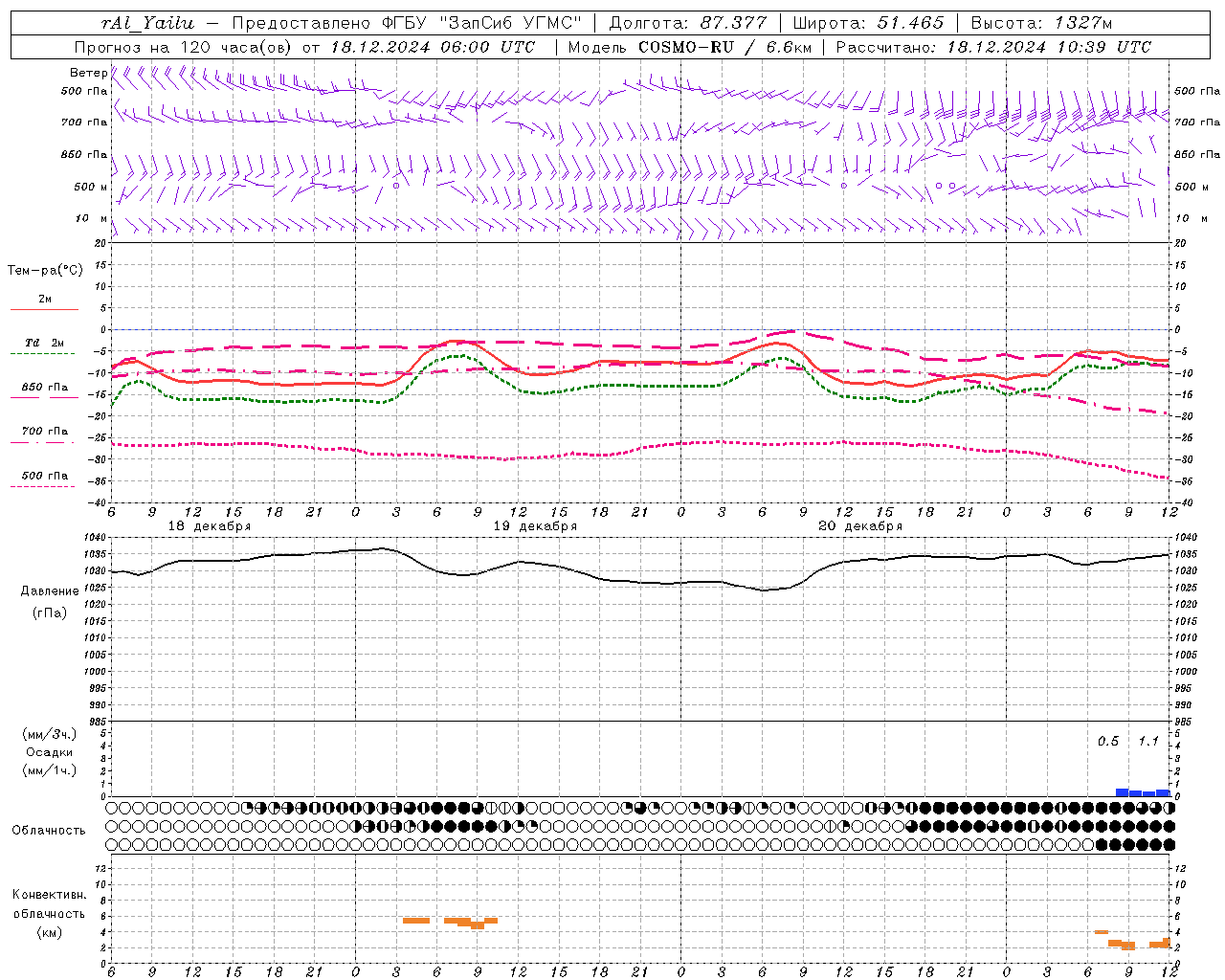Click the Рассчитано: 18.12.2024 10:39 UTC timestamp
1225x980 pixels.
(x=993, y=47)
